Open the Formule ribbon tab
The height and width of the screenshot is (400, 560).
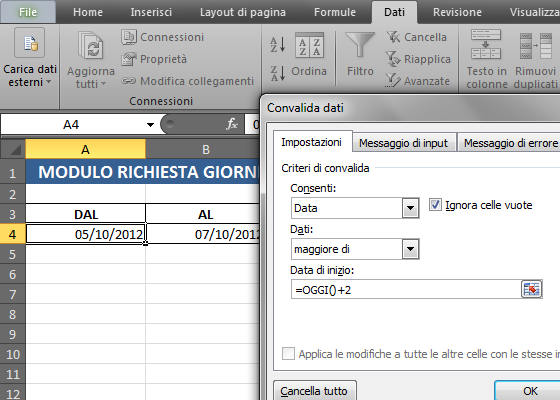335,12
